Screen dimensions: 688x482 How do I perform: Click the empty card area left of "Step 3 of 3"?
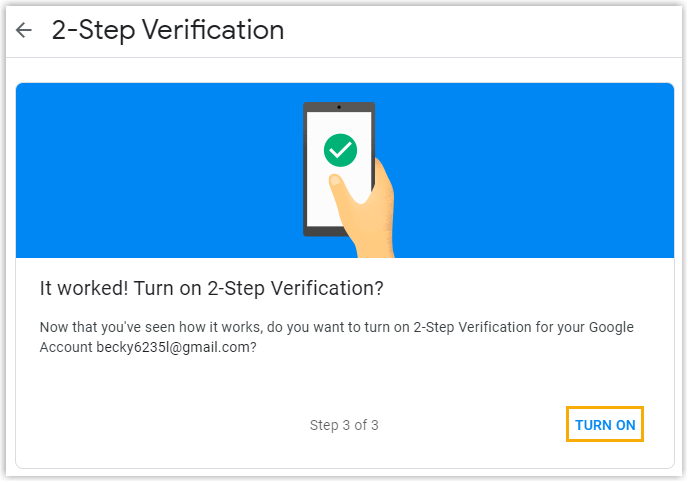tap(150, 425)
